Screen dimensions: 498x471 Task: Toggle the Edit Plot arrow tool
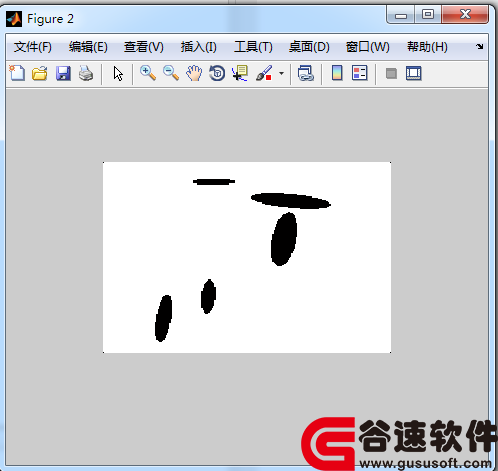click(x=118, y=73)
